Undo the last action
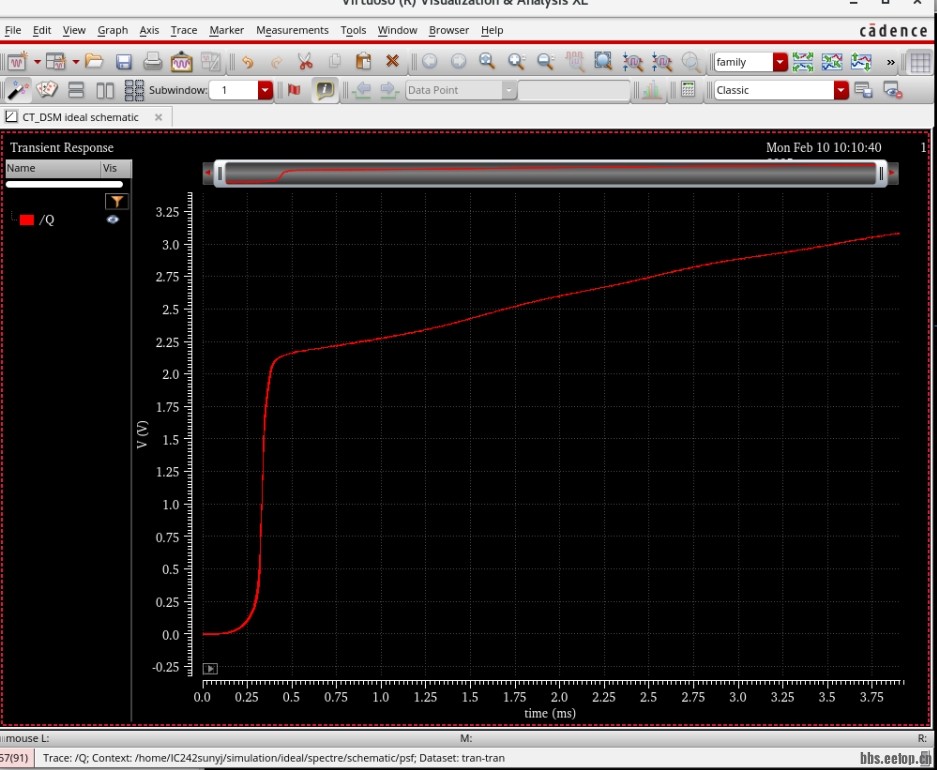 (247, 62)
